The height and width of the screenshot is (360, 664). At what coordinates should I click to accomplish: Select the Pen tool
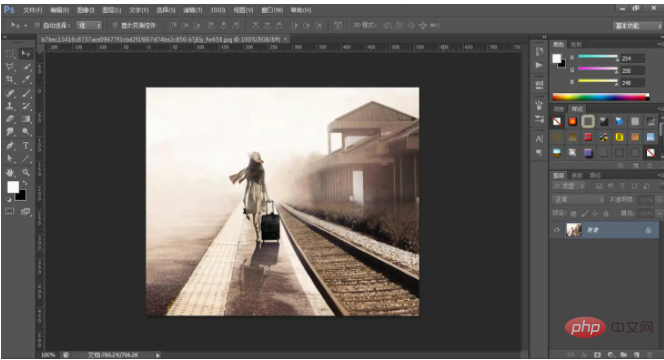pos(10,146)
